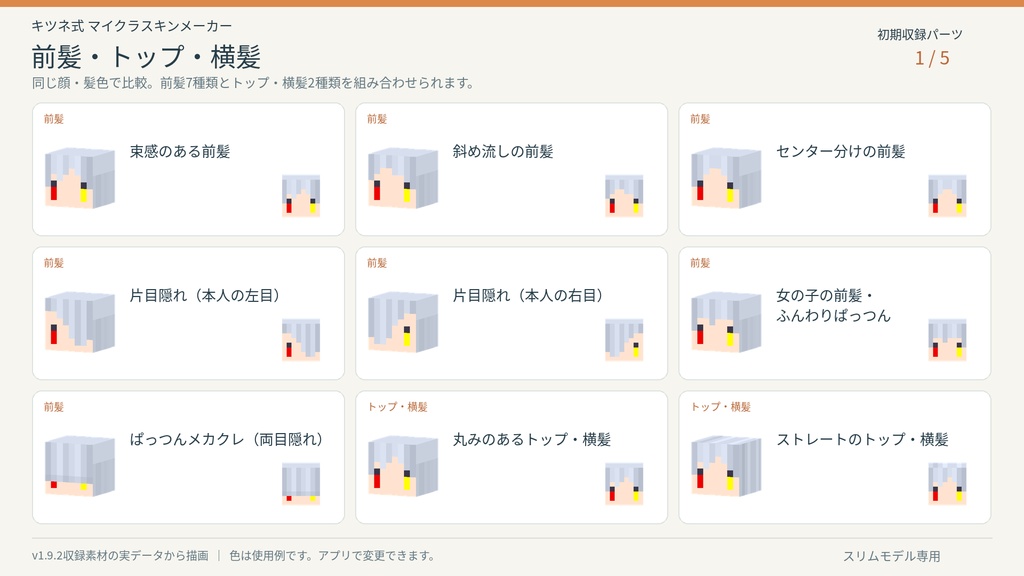Click the 3D head preview for ストレートのトップ・横髪

click(x=726, y=466)
